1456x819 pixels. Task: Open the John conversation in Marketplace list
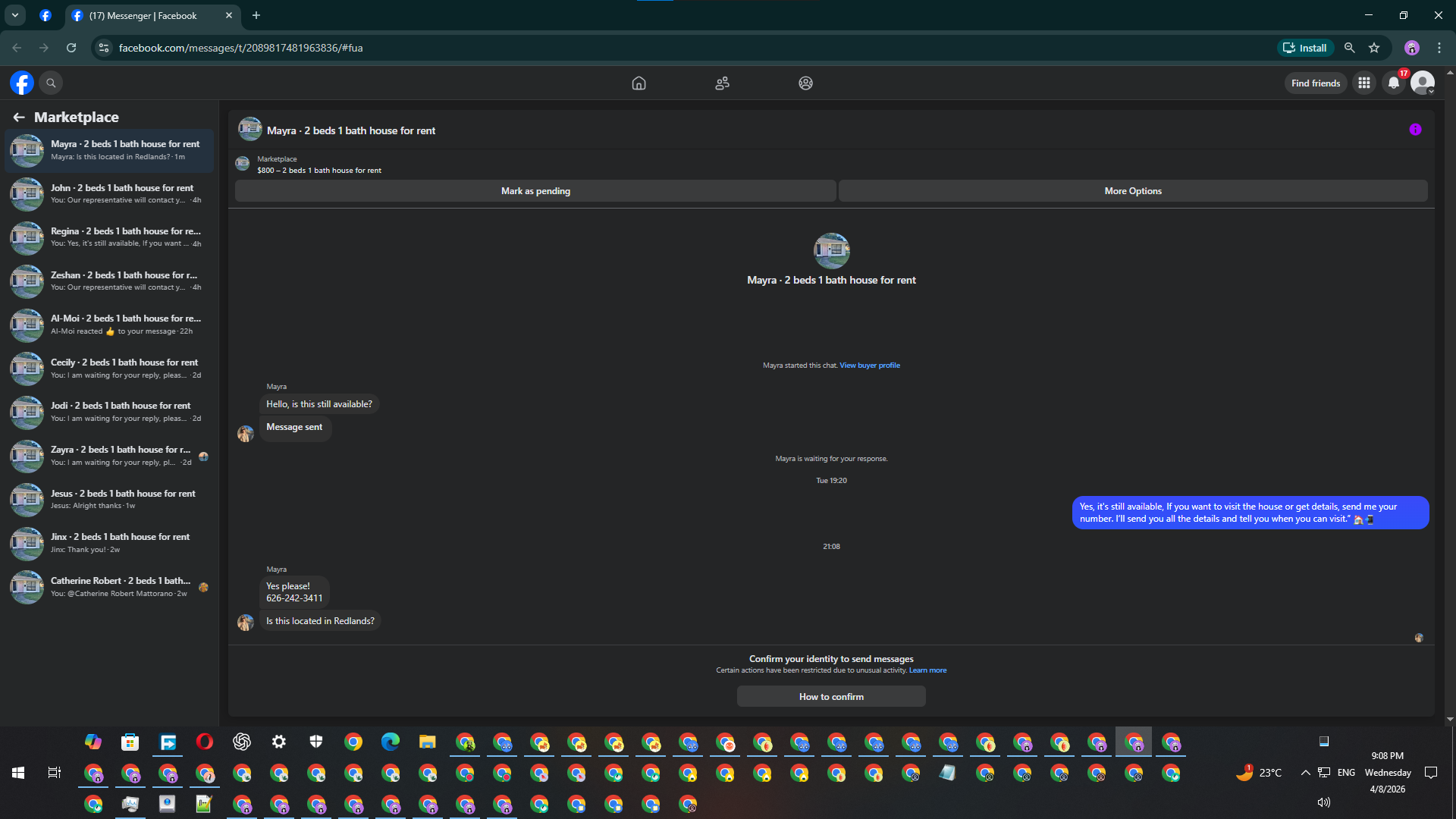coord(110,193)
